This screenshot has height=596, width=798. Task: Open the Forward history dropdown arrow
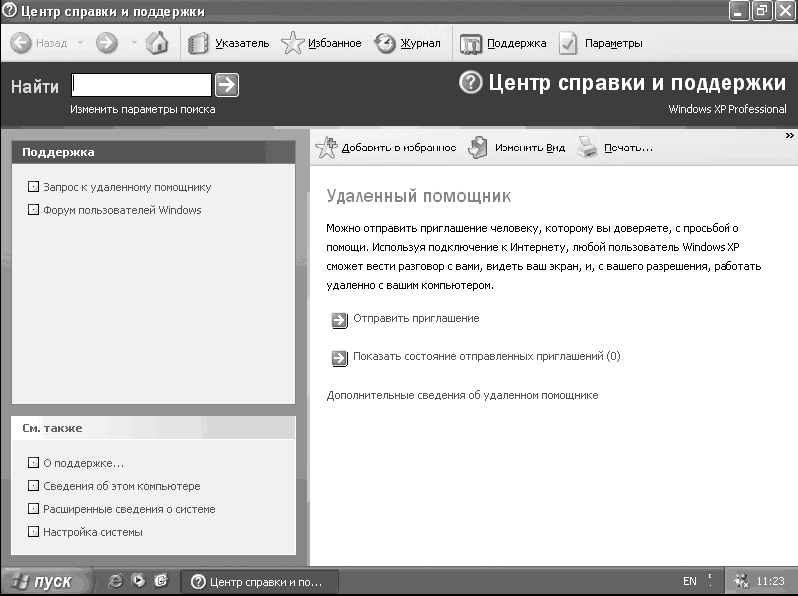(x=134, y=43)
